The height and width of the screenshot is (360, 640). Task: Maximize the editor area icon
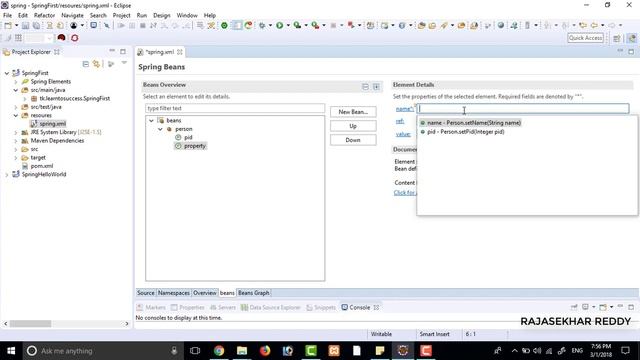(x=631, y=52)
